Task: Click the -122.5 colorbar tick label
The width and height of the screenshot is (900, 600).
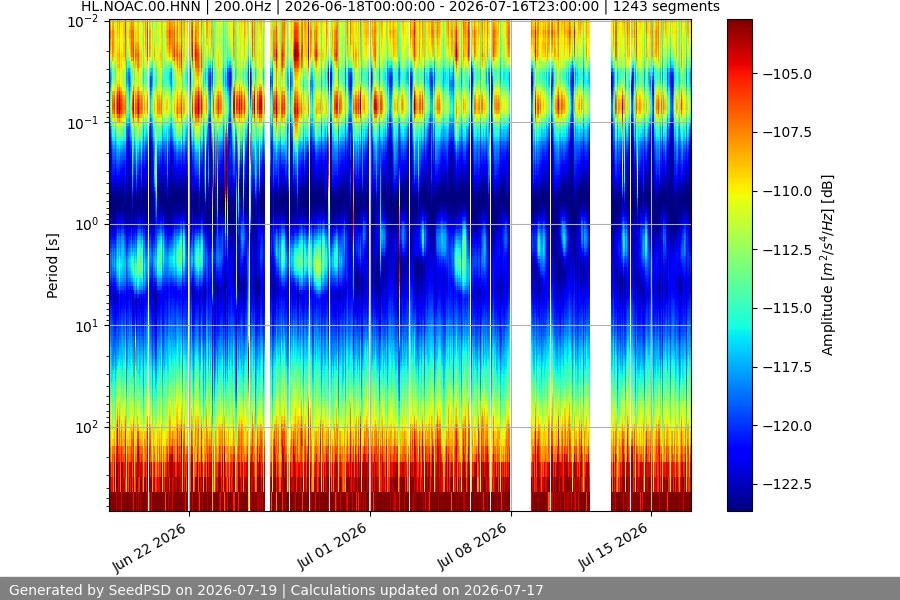Action: (x=788, y=484)
